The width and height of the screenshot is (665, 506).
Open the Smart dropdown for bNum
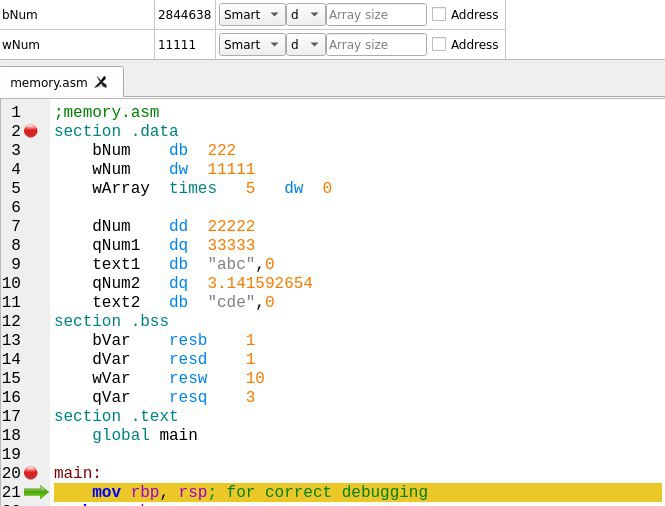point(252,14)
